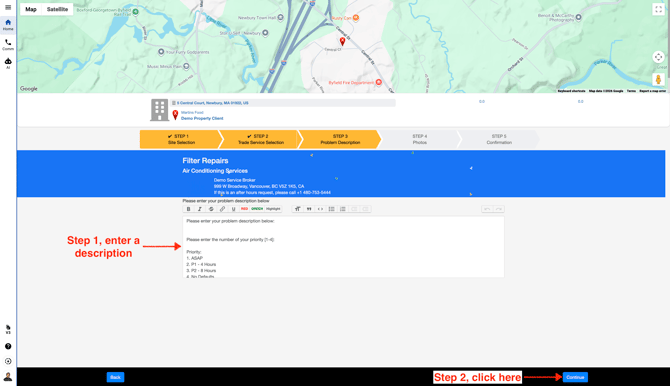
Task: Apply GREEN text color
Action: click(x=257, y=209)
